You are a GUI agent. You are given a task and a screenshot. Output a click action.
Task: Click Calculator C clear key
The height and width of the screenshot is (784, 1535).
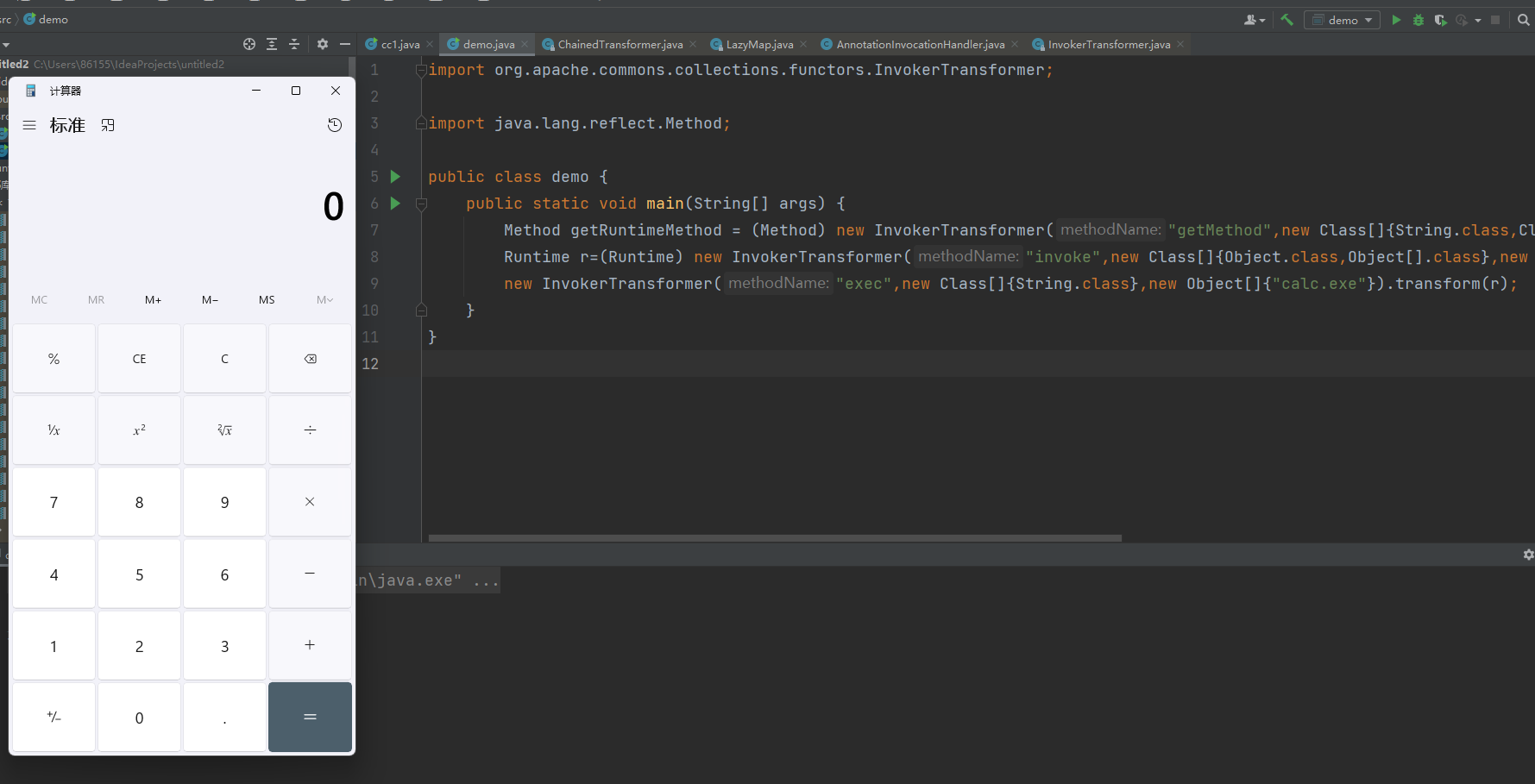click(x=224, y=359)
